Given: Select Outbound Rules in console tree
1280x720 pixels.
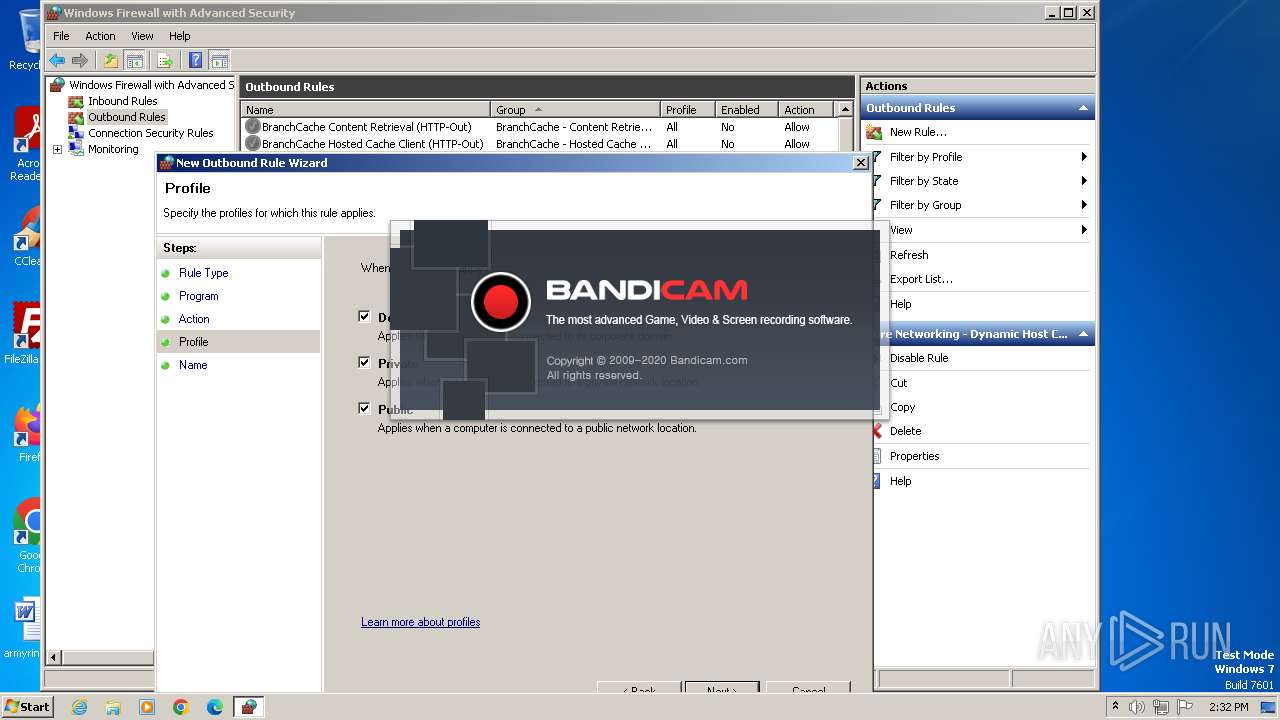Looking at the screenshot, I should point(127,117).
